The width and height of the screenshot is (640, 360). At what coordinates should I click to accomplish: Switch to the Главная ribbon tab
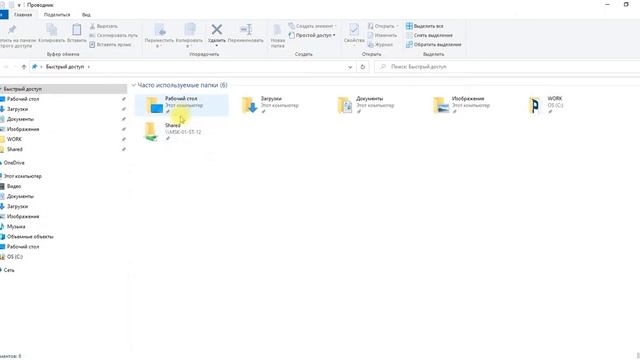click(x=23, y=15)
